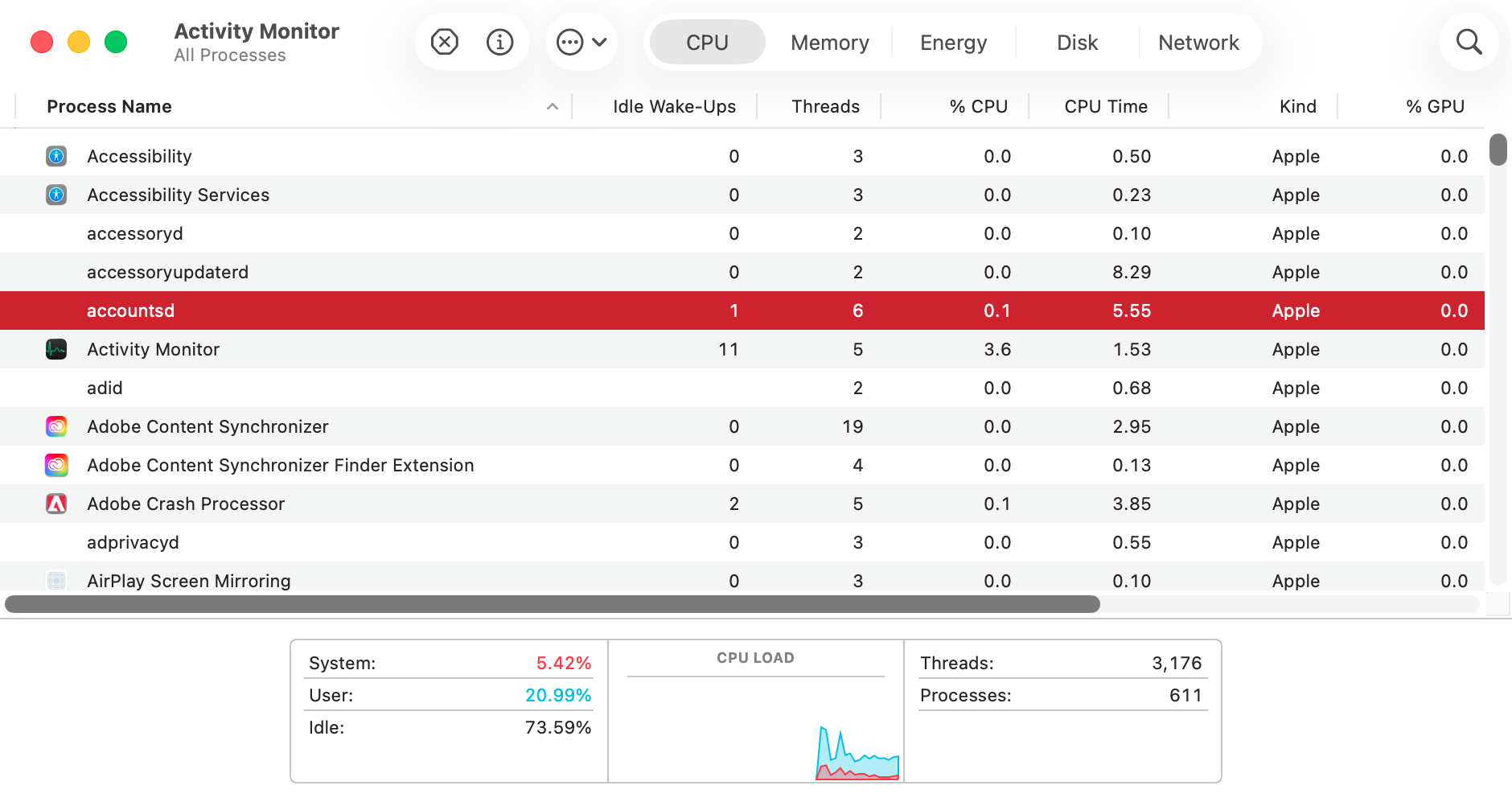Switch to the Memory tab
Viewport: 1512px width, 806px height.
(829, 42)
